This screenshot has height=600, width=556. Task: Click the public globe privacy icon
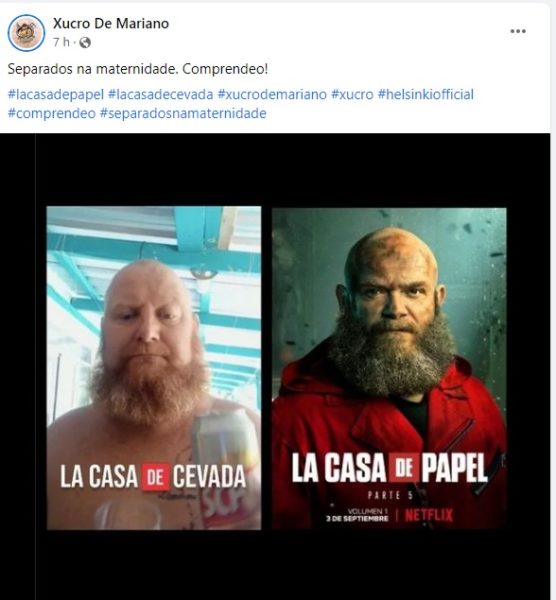[85, 42]
